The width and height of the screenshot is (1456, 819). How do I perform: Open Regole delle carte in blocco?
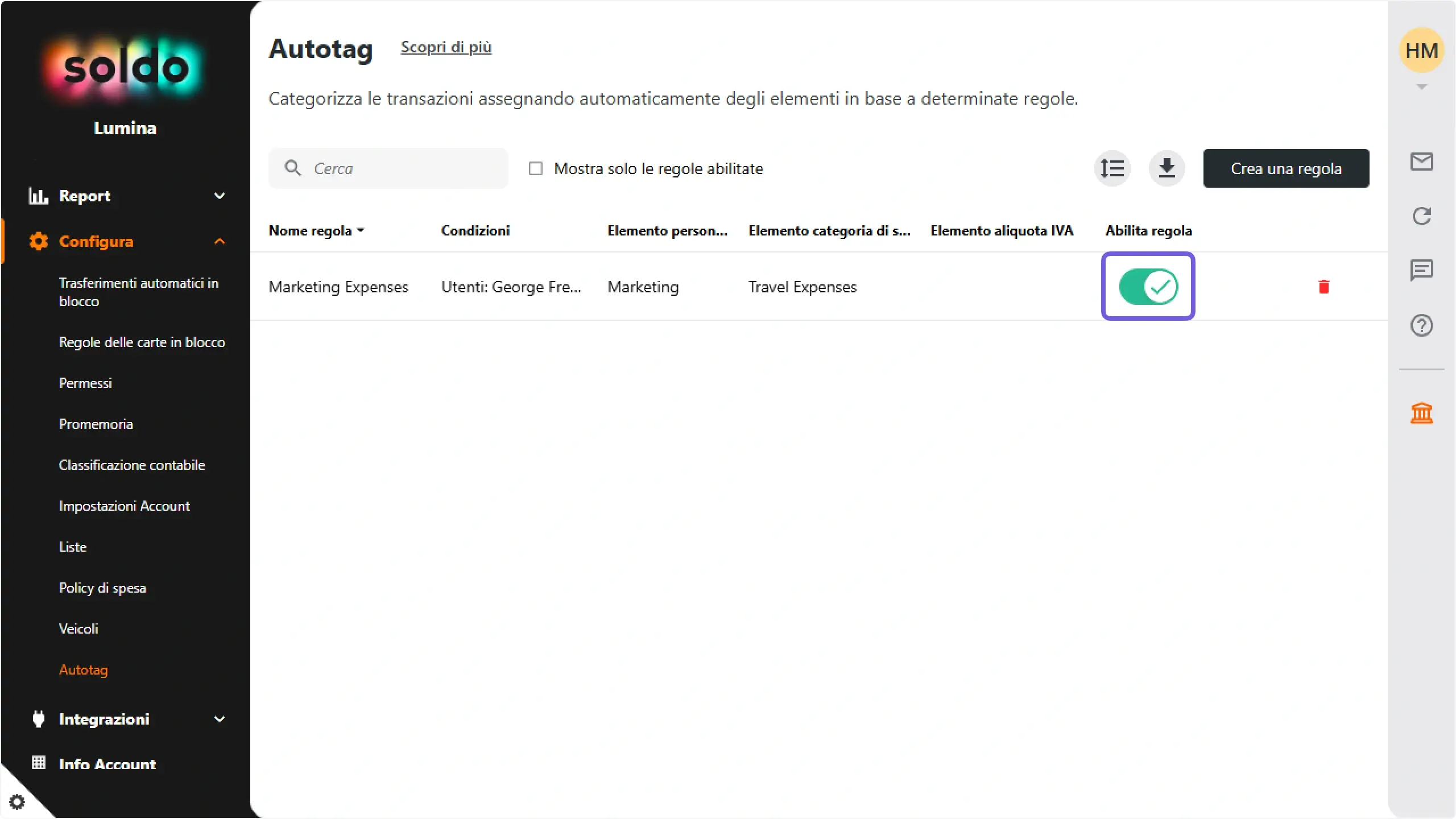point(142,342)
